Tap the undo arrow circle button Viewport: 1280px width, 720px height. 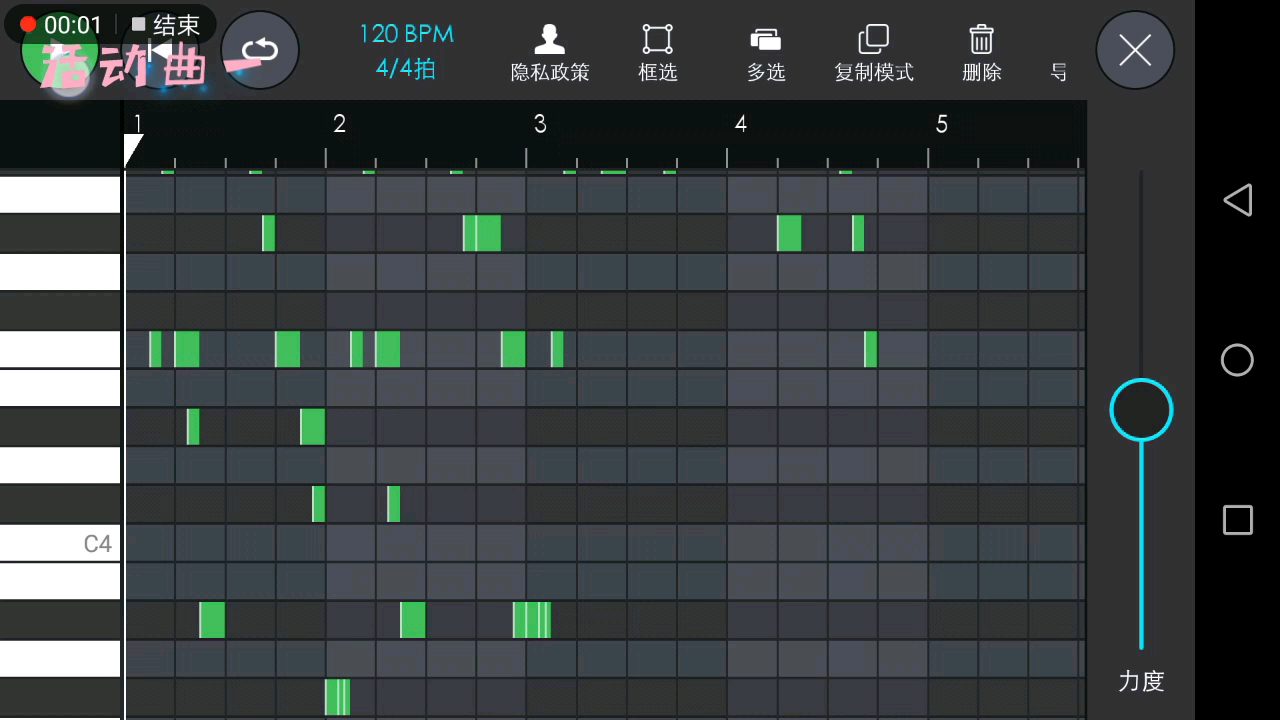pos(260,50)
